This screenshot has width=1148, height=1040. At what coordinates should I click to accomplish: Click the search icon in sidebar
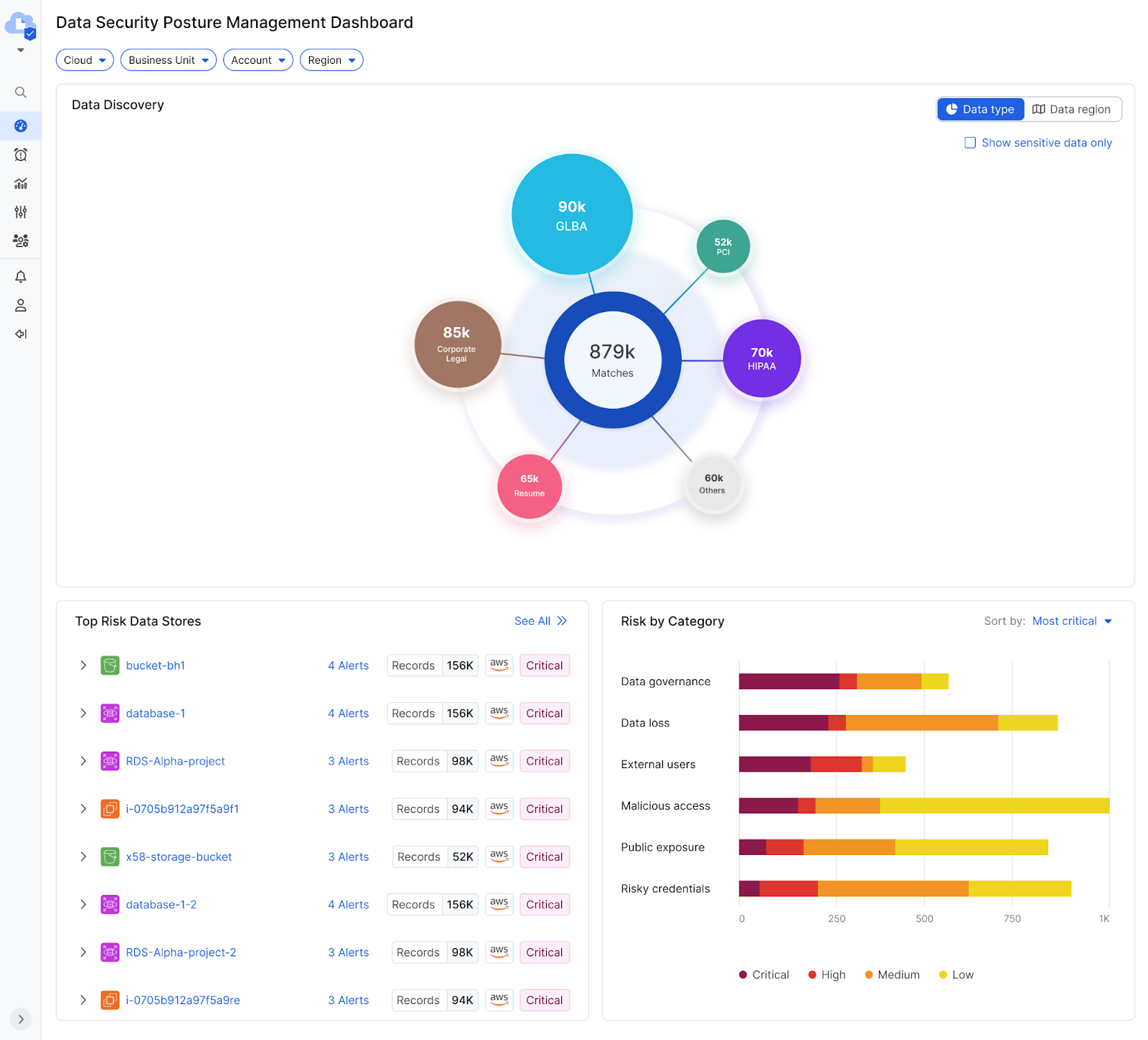pos(21,93)
